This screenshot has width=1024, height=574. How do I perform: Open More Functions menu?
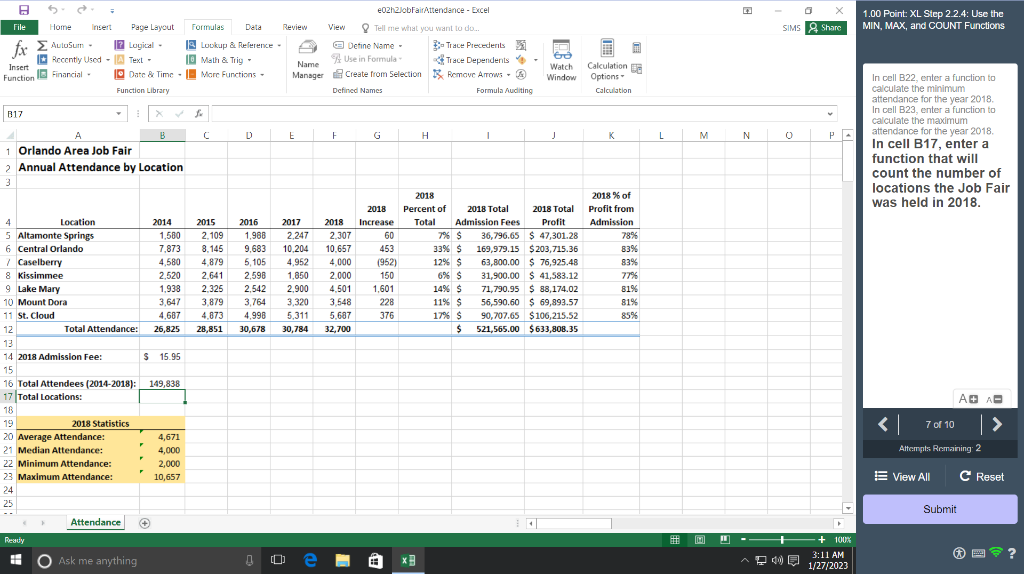tap(225, 74)
